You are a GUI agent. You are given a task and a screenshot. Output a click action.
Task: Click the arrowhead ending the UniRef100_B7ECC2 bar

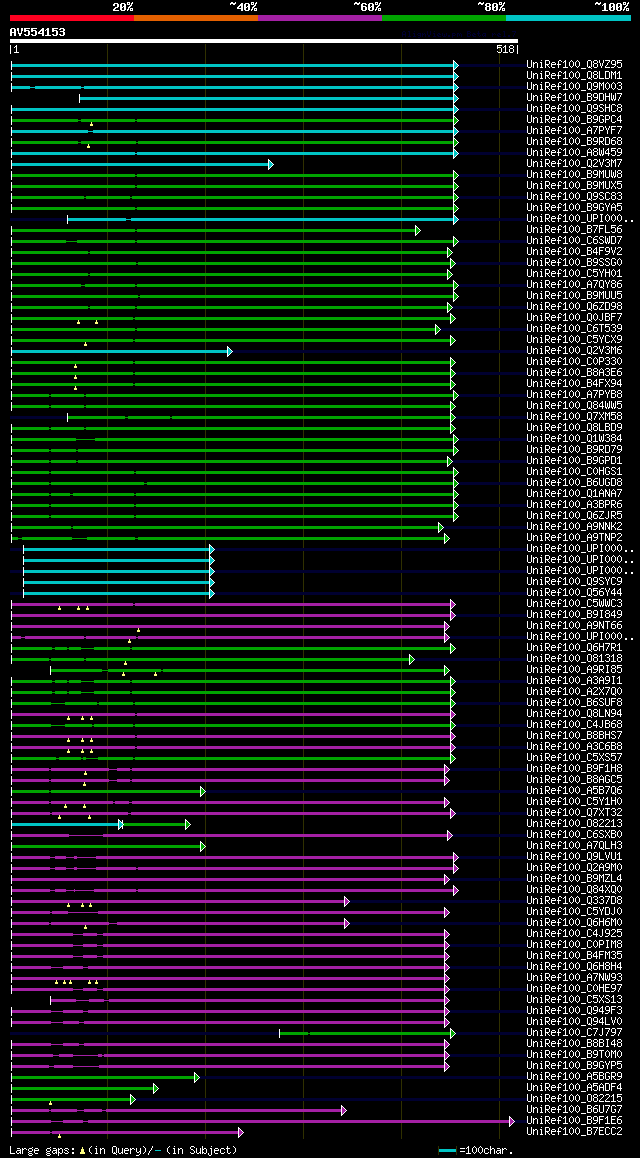coord(241,1133)
